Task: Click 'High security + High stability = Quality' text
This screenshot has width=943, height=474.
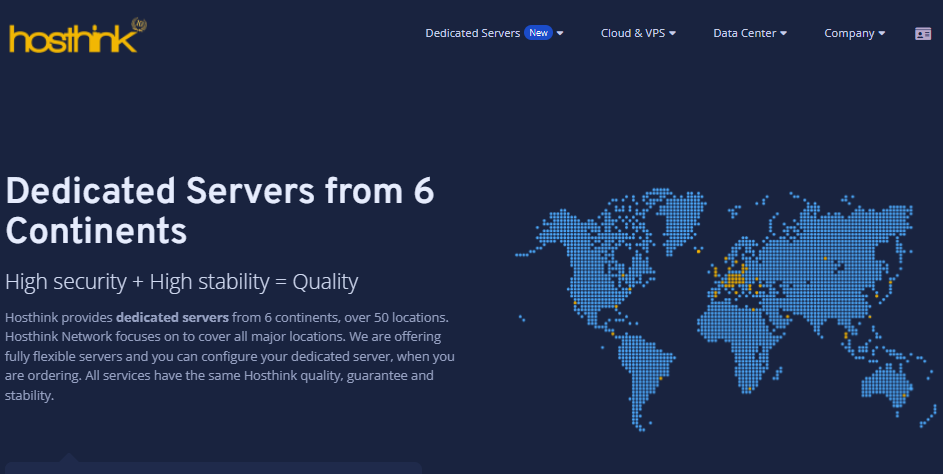Action: (182, 282)
